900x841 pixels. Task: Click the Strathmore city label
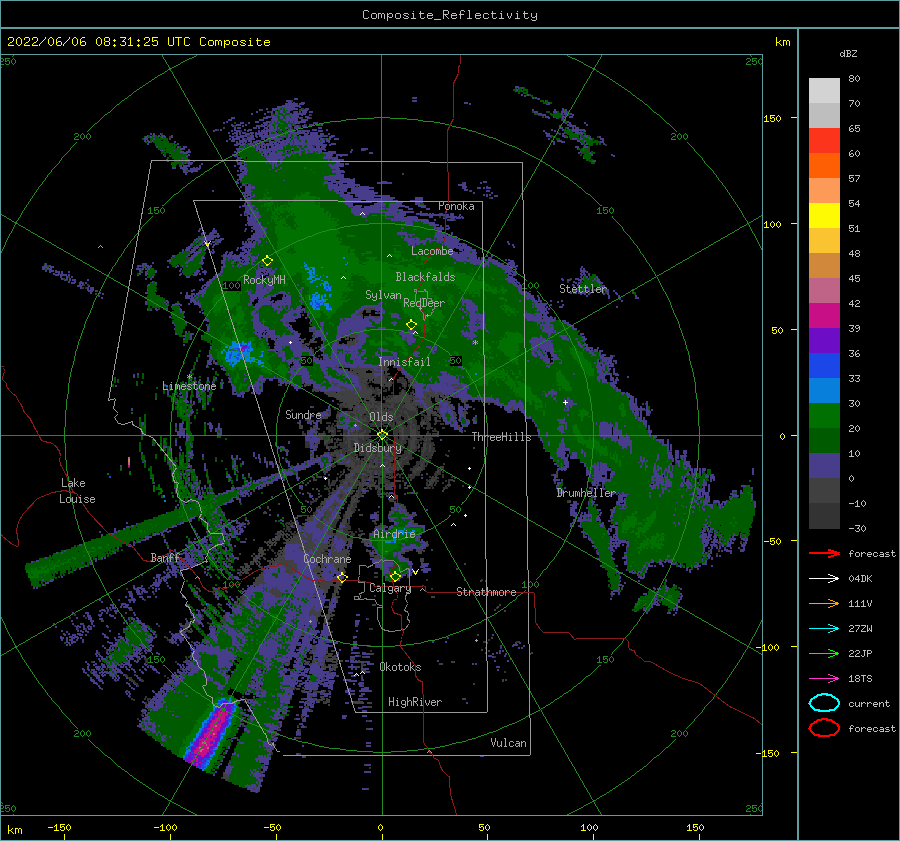click(486, 592)
